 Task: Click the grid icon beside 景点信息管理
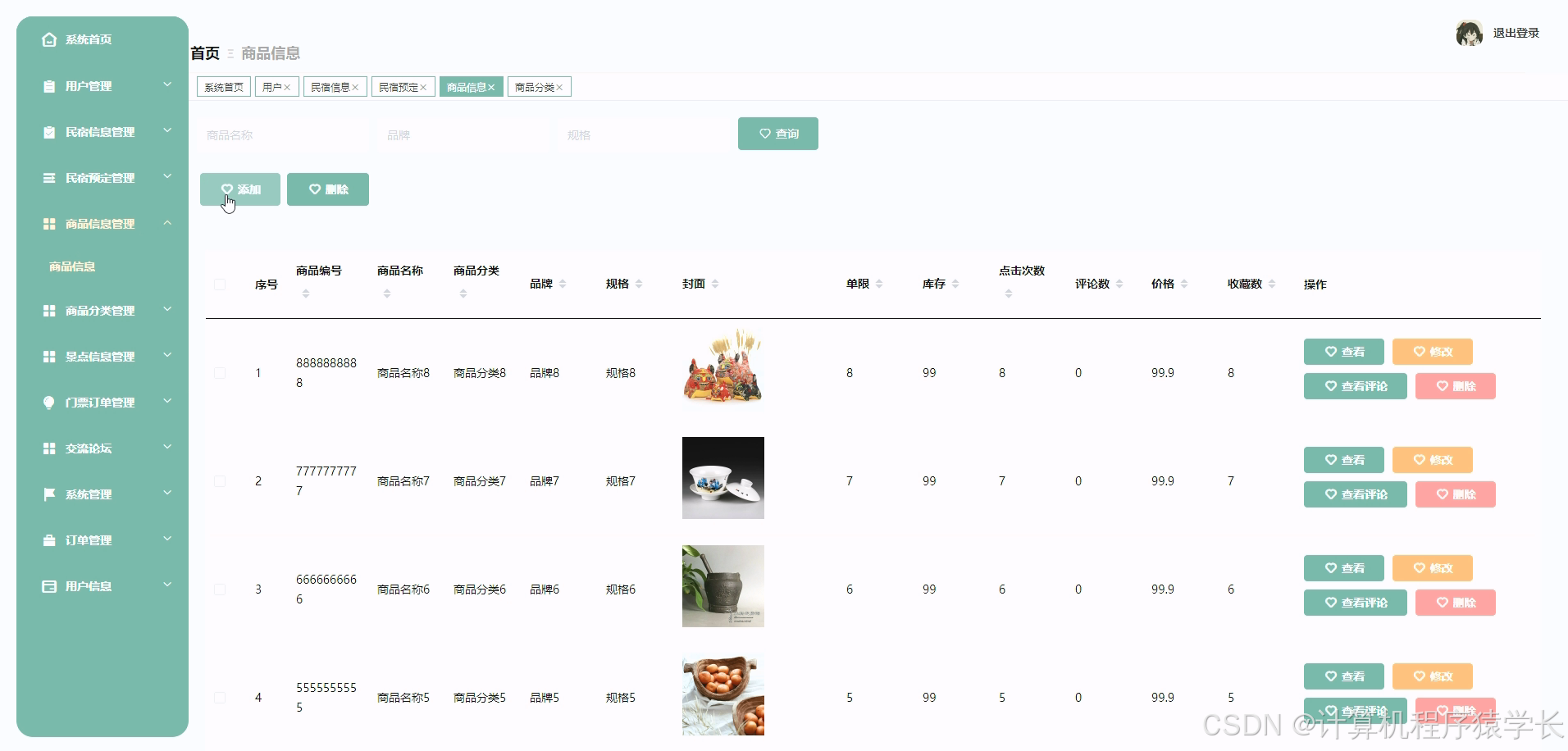(49, 357)
